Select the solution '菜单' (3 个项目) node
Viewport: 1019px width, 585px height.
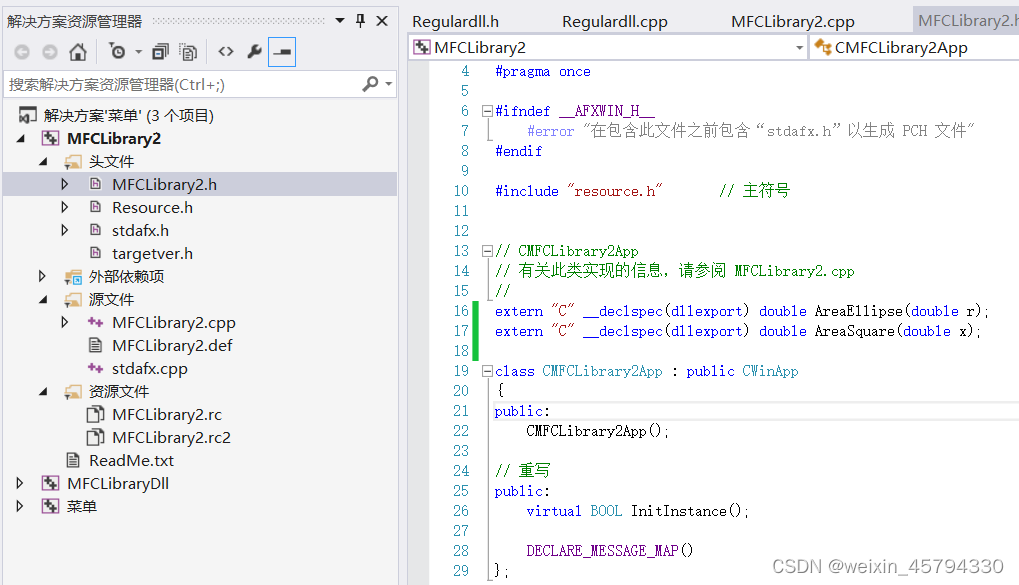pyautogui.click(x=129, y=116)
